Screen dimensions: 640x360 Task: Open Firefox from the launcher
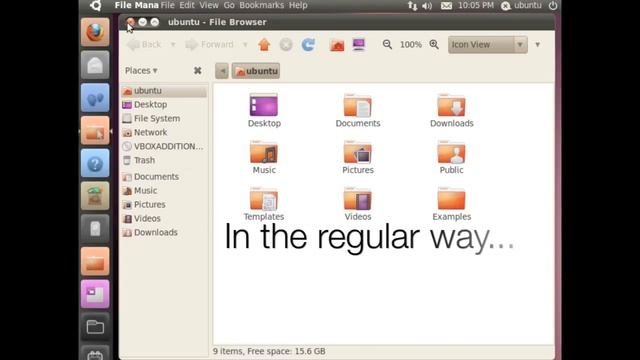(x=95, y=32)
